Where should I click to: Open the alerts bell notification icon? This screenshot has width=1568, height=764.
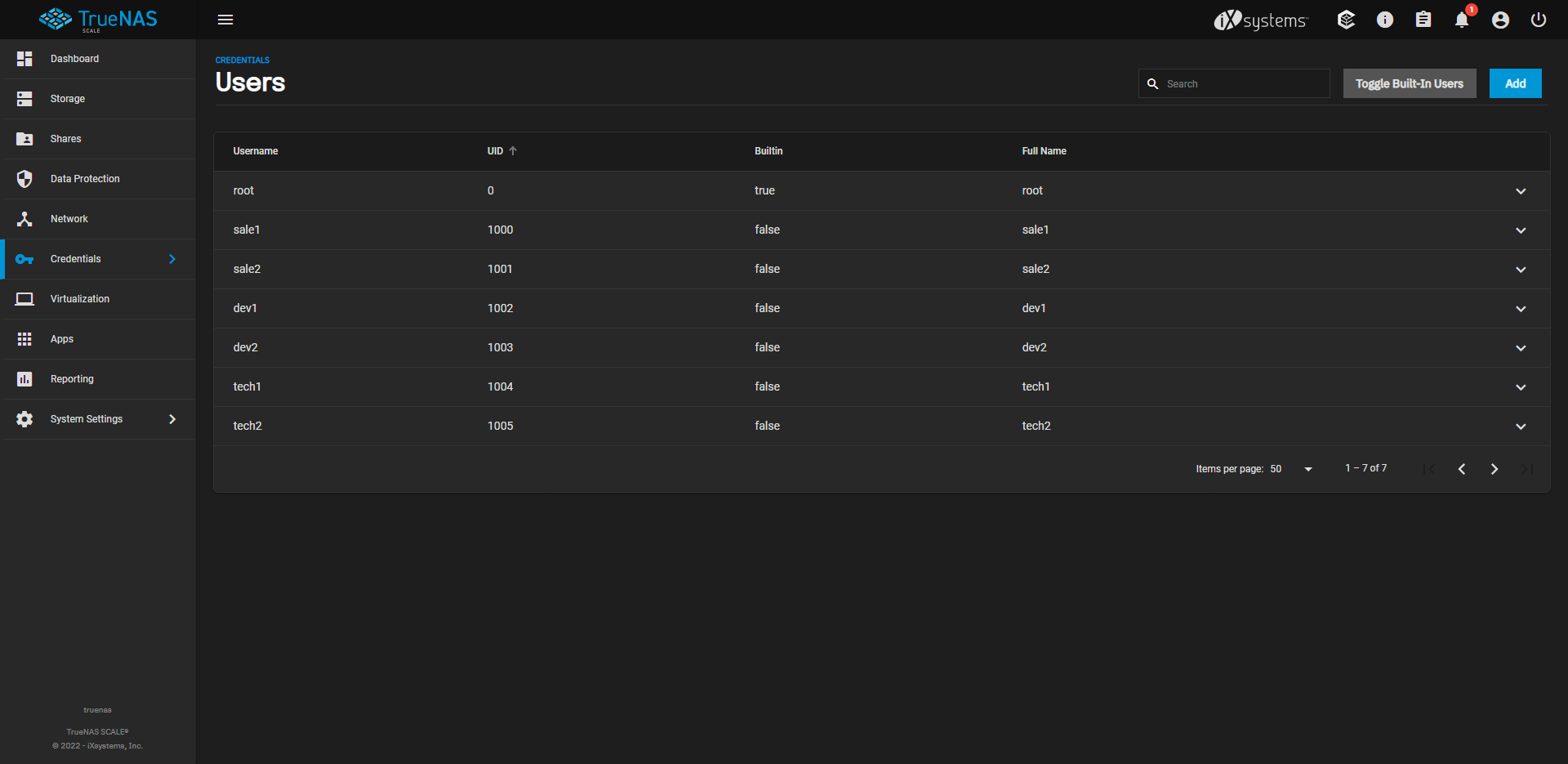(x=1462, y=20)
